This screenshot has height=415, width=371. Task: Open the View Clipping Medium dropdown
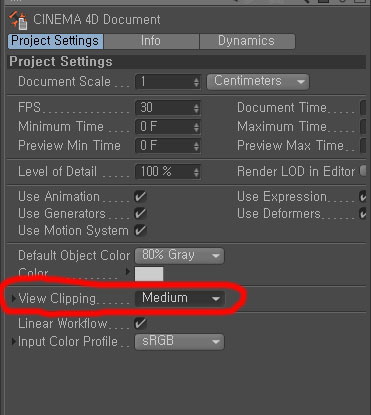[179, 298]
